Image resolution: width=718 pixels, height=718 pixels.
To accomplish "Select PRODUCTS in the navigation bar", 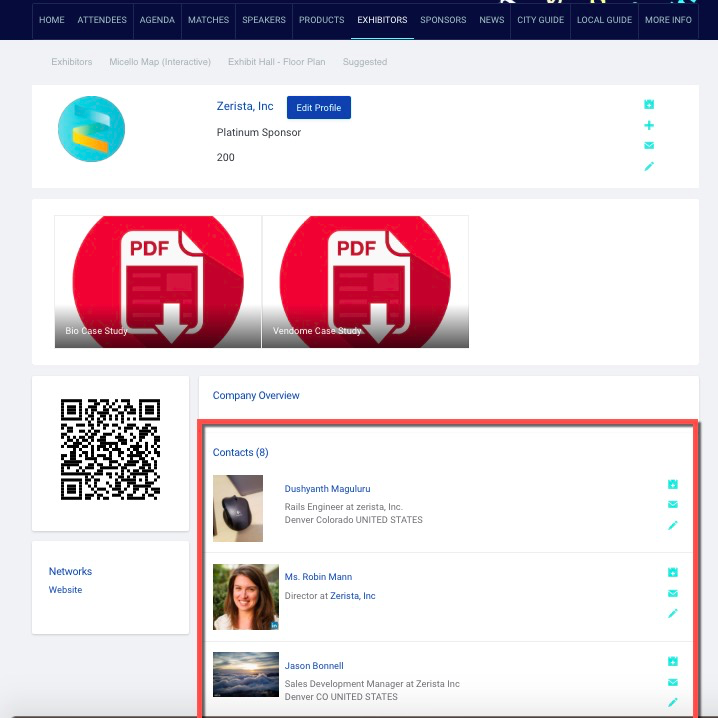I will click(321, 20).
